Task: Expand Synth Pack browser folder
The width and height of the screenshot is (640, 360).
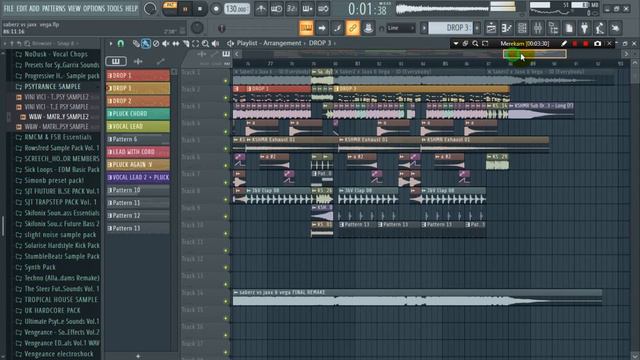Action: pos(40,267)
